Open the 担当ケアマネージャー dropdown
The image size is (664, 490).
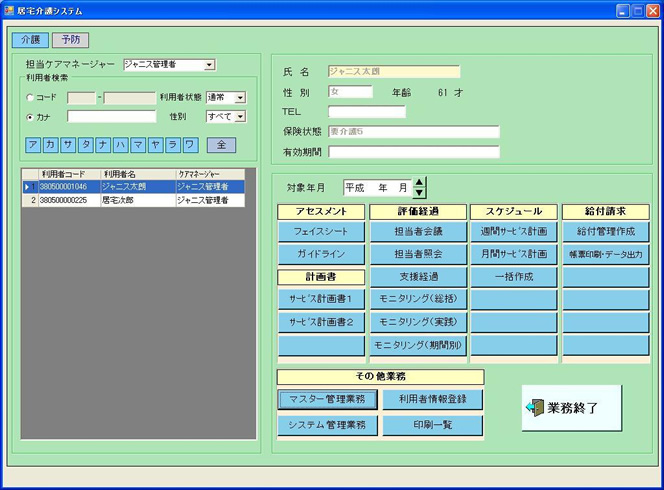click(x=209, y=65)
